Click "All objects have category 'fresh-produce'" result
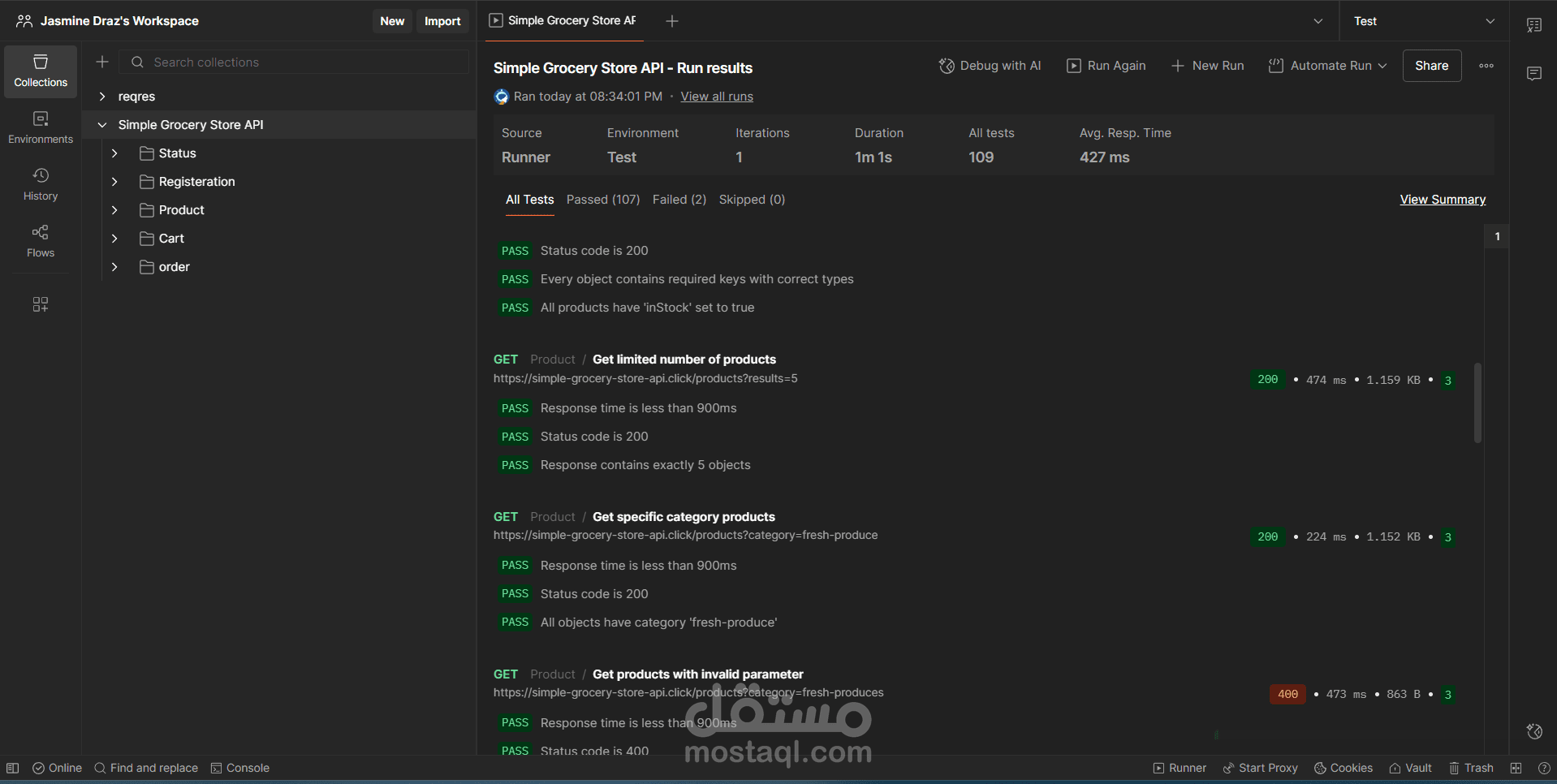The height and width of the screenshot is (784, 1557). click(658, 622)
